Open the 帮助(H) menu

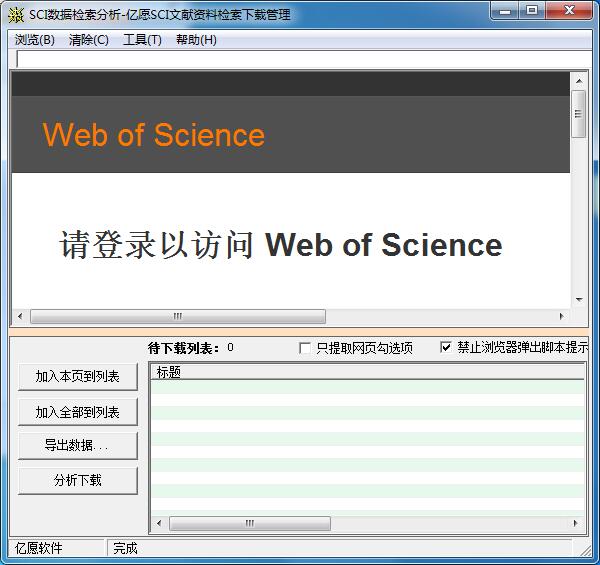coord(196,40)
